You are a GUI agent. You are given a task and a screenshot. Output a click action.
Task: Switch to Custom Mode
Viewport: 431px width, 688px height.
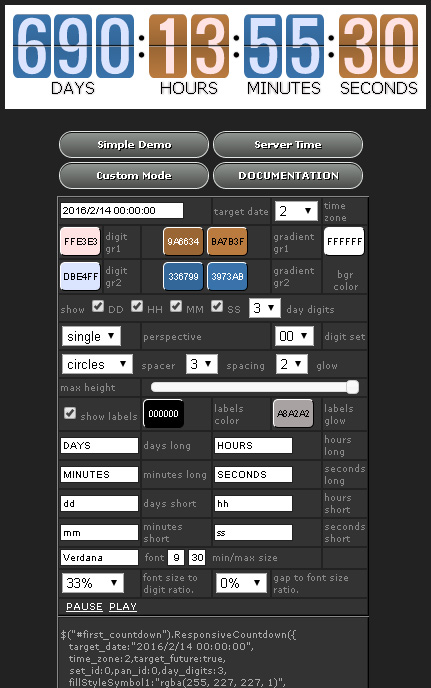[134, 176]
